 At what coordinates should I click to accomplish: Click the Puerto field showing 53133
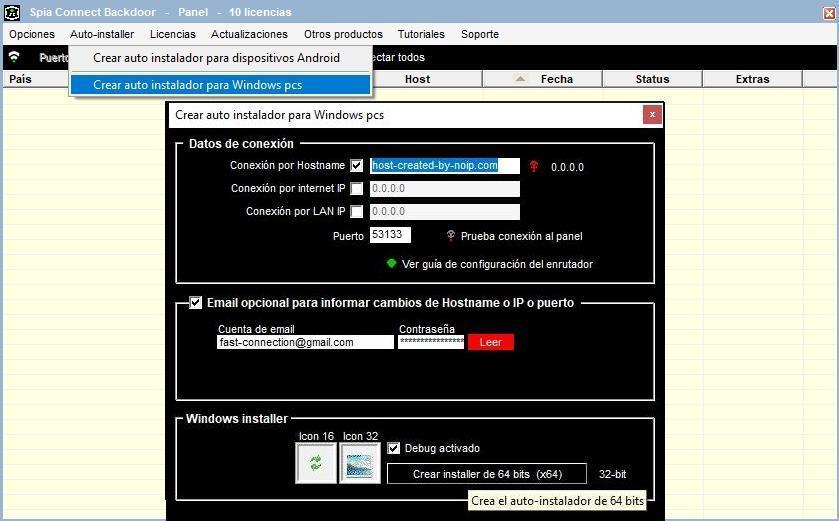click(390, 235)
